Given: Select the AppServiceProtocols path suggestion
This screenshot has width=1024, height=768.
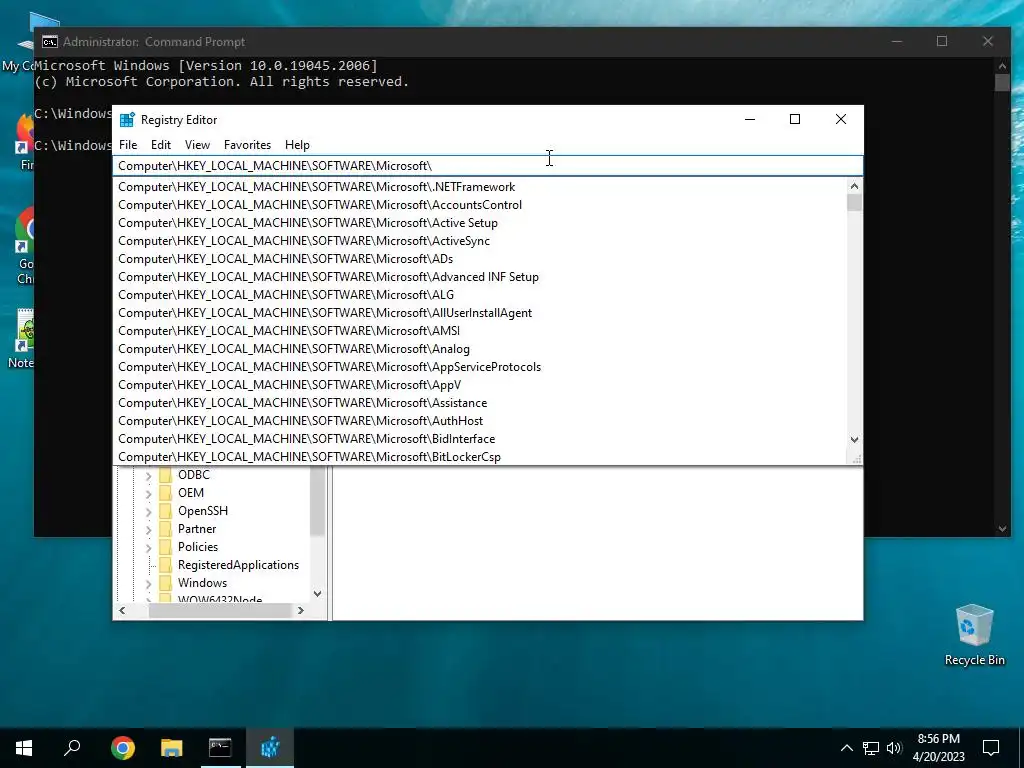Looking at the screenshot, I should 480,367.
